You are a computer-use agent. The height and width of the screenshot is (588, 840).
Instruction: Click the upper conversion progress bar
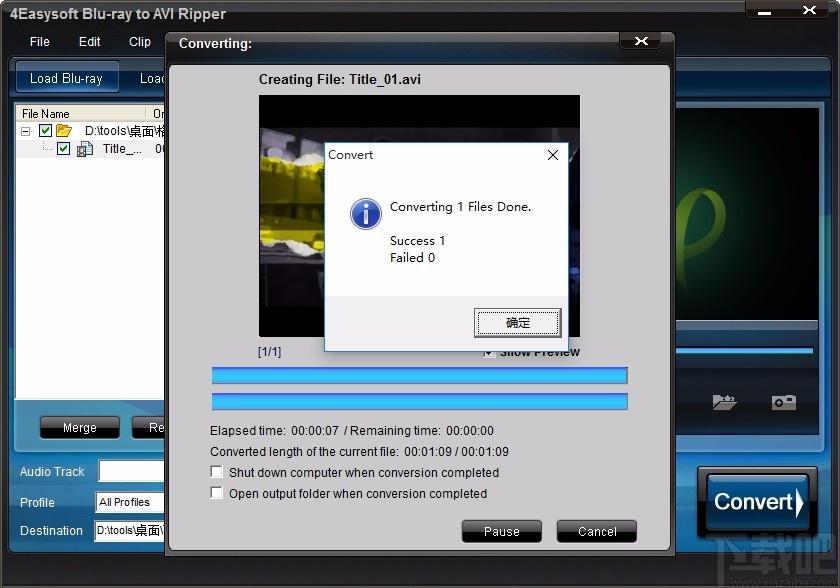pos(419,375)
